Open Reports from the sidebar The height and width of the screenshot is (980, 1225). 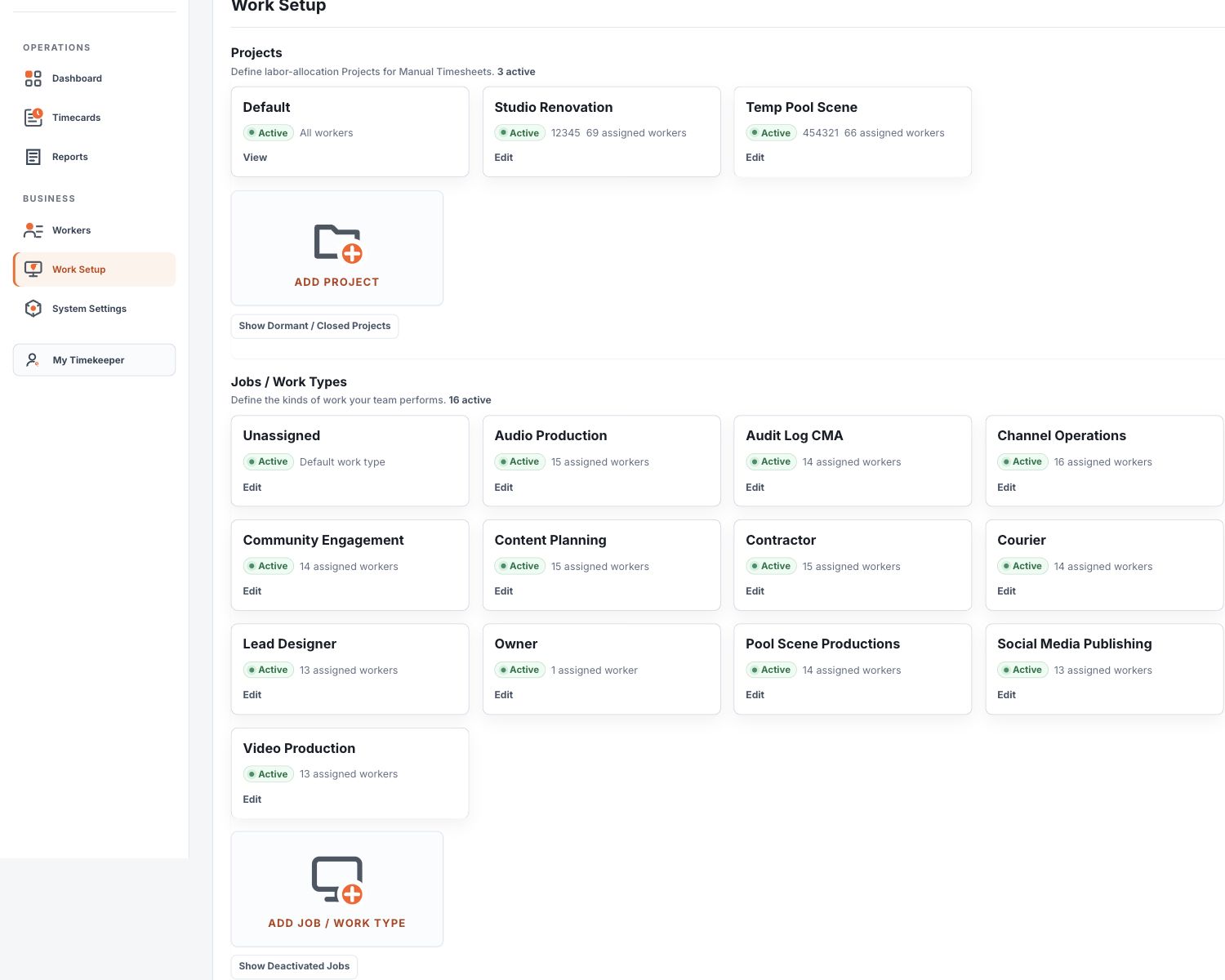[94, 157]
